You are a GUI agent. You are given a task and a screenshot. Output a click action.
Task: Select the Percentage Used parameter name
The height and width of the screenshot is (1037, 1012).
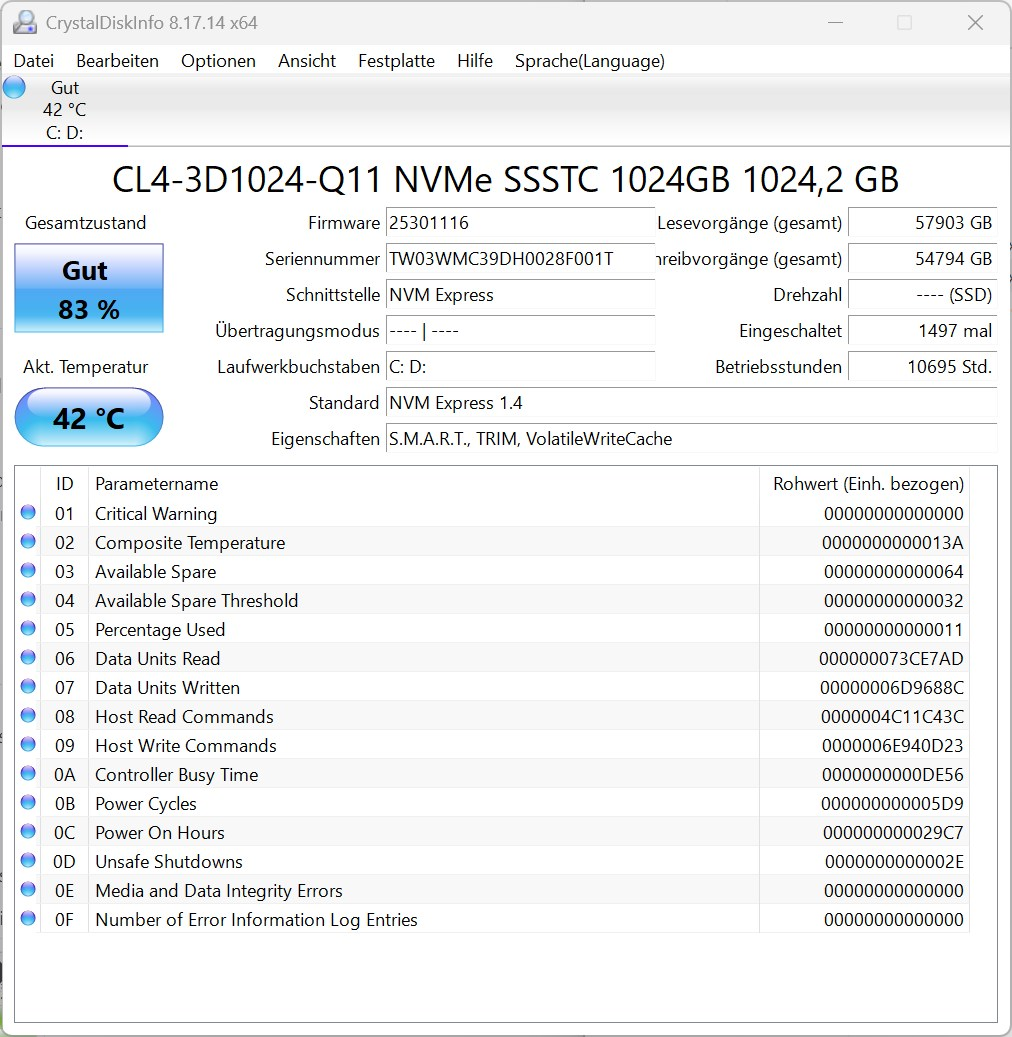(160, 630)
